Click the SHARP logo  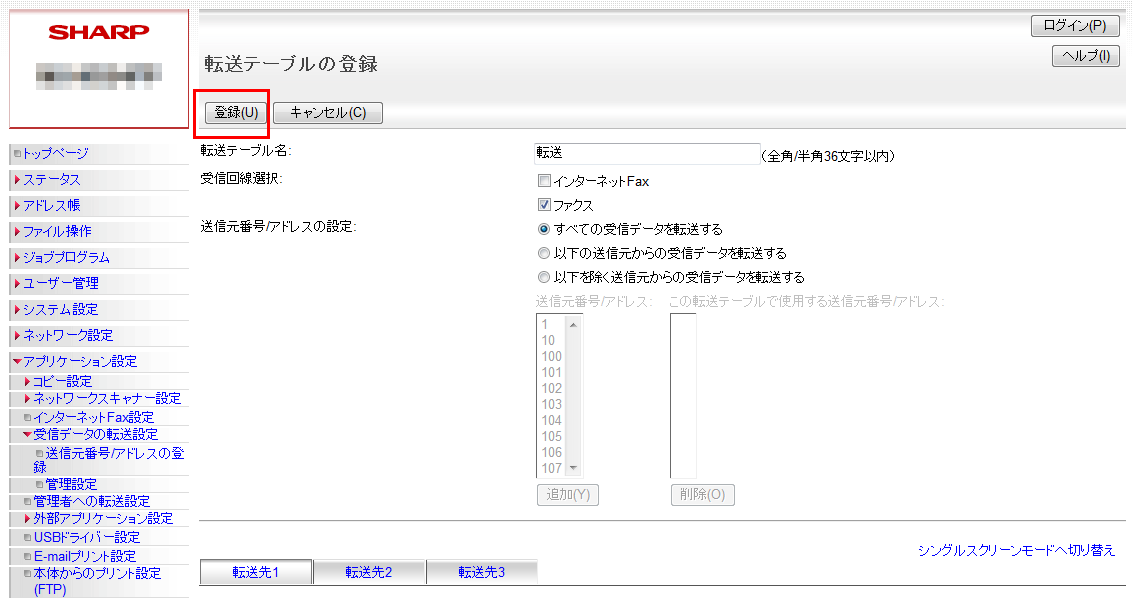click(99, 32)
